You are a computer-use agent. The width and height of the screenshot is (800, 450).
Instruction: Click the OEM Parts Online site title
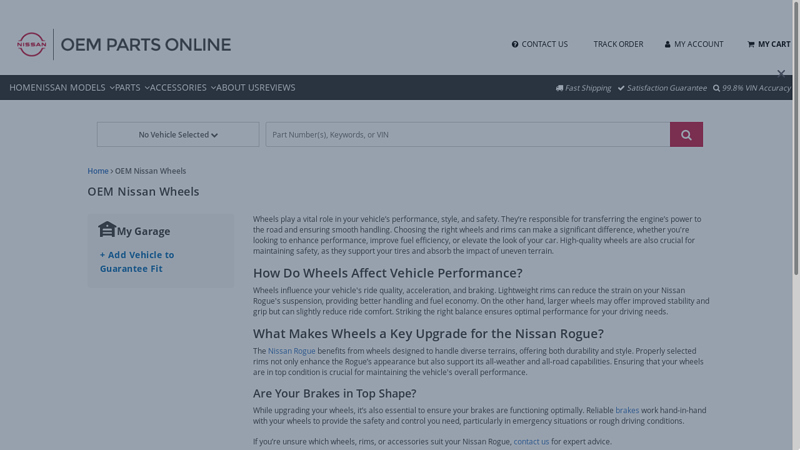point(146,45)
